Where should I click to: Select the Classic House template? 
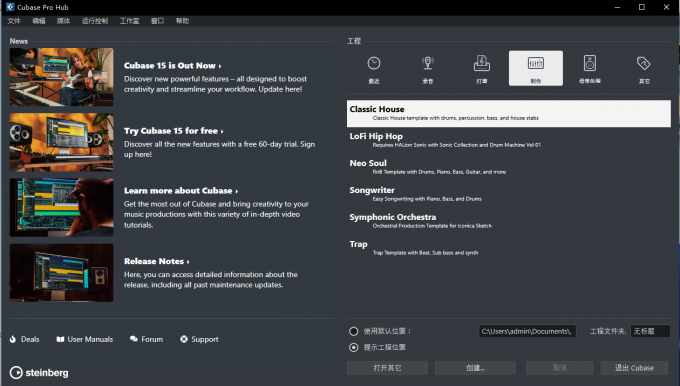(x=509, y=113)
